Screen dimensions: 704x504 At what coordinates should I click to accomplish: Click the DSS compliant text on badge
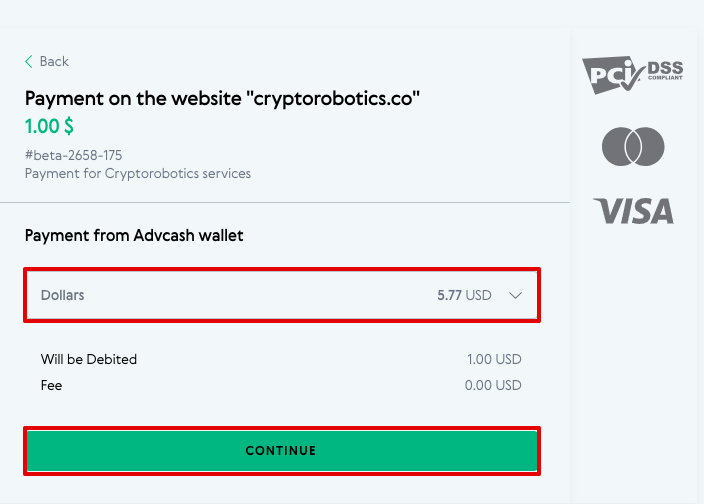coord(665,70)
